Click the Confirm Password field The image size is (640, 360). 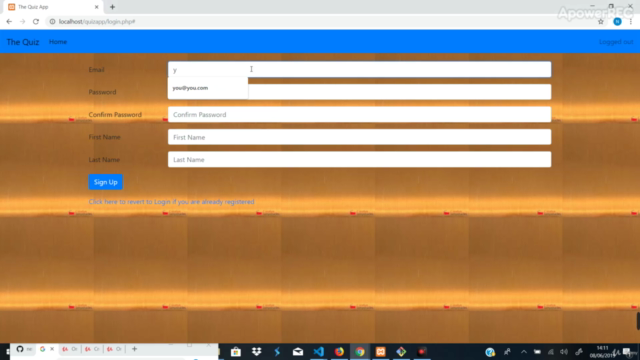pos(359,115)
